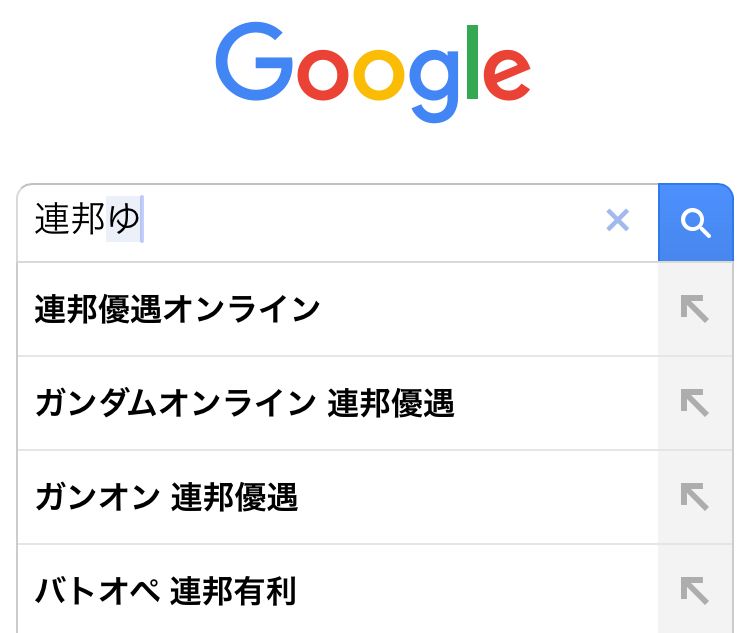Select the 連邦優遇オンライン suggestion

pos(177,309)
